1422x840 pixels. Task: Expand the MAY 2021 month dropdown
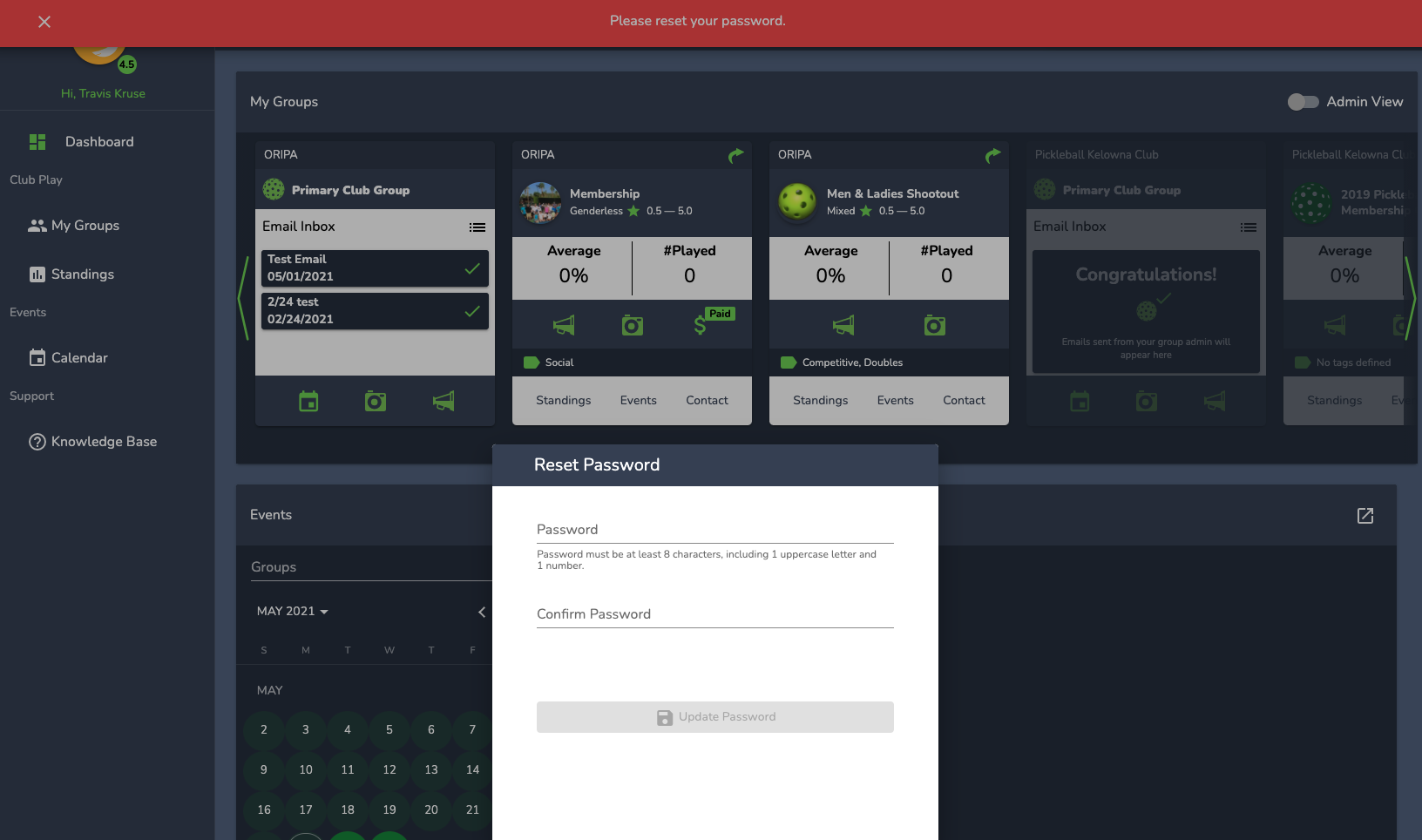click(293, 612)
